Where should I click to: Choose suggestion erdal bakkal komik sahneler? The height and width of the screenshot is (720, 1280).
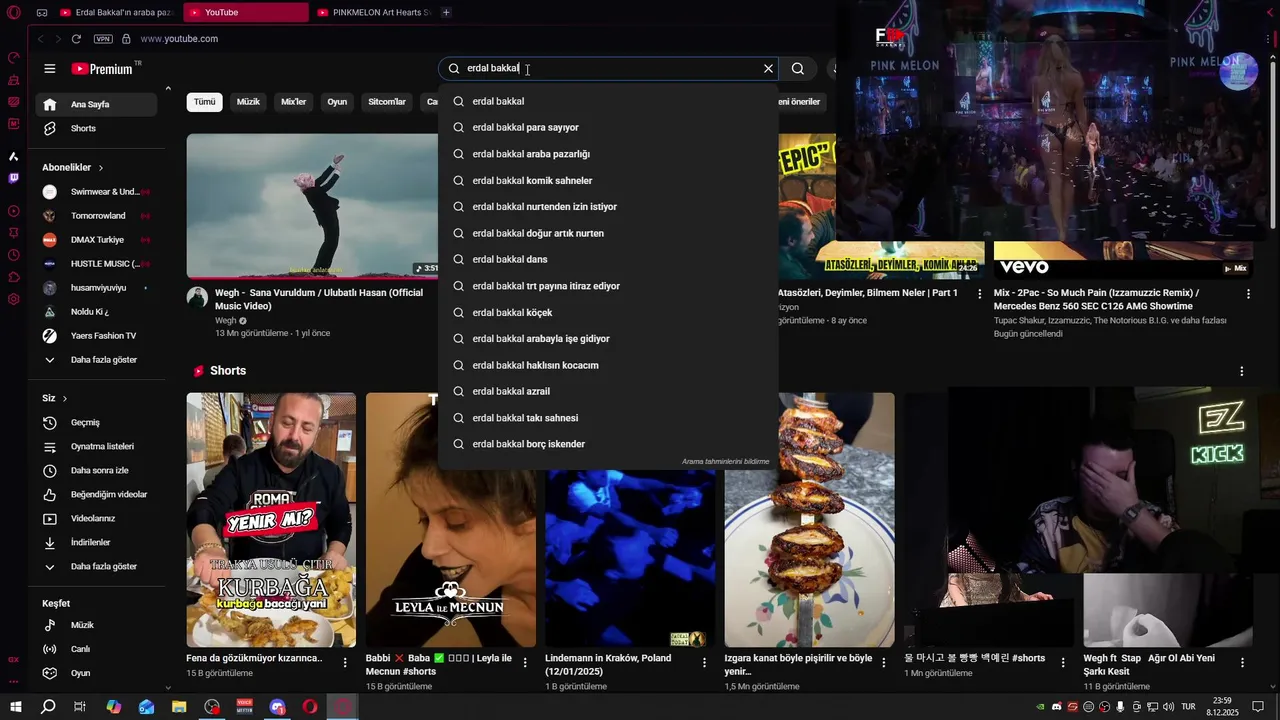pyautogui.click(x=608, y=180)
